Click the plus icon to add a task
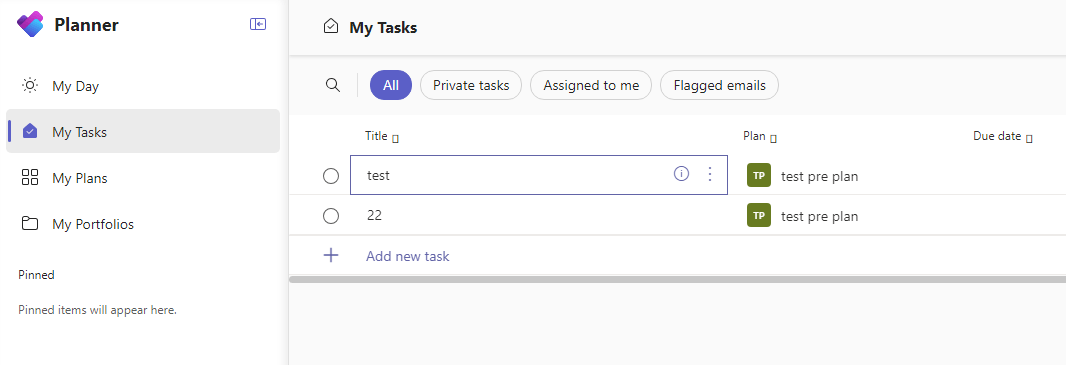The height and width of the screenshot is (365, 1066). (330, 256)
